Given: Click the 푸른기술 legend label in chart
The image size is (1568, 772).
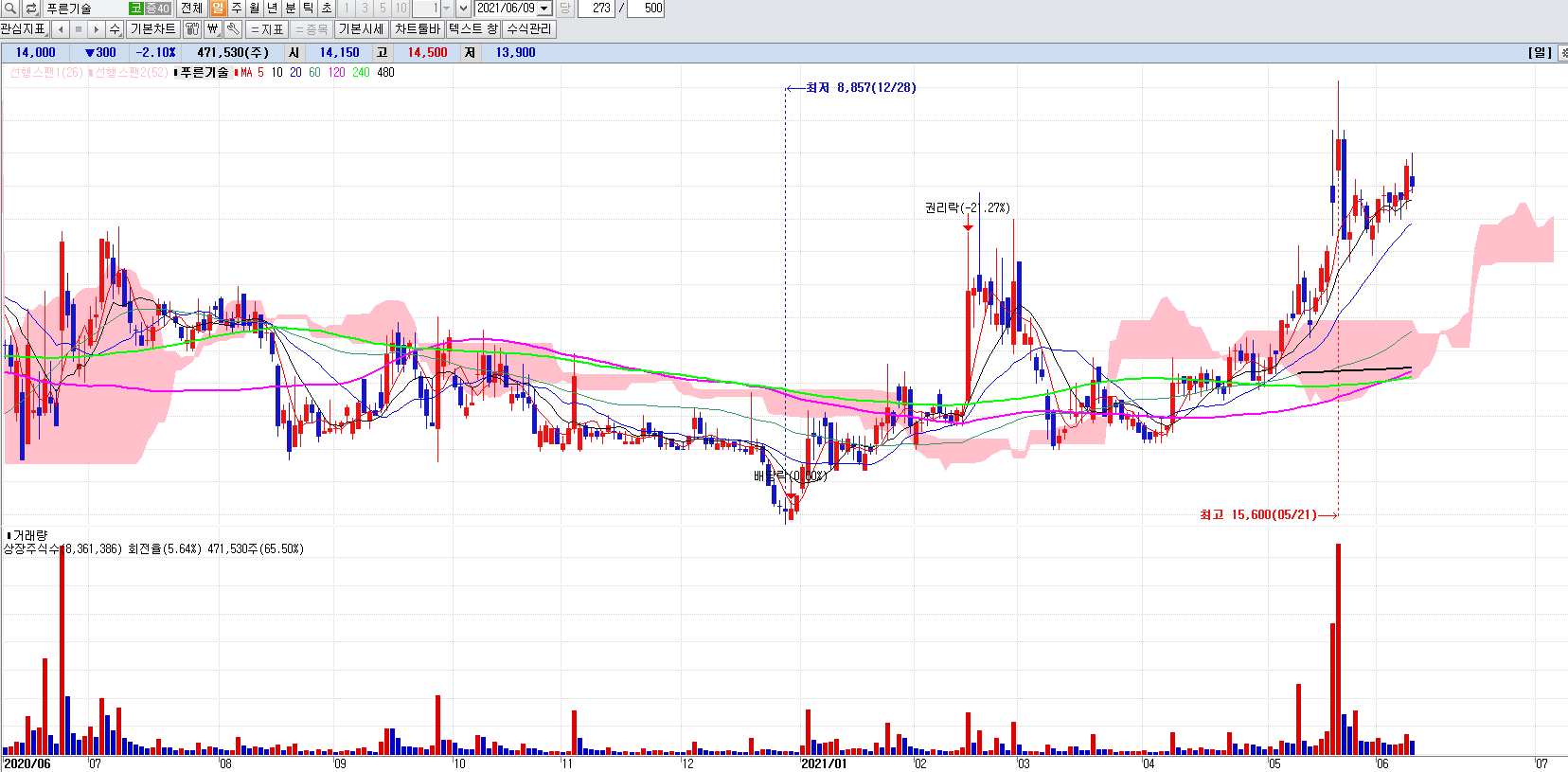Looking at the screenshot, I should 204,73.
